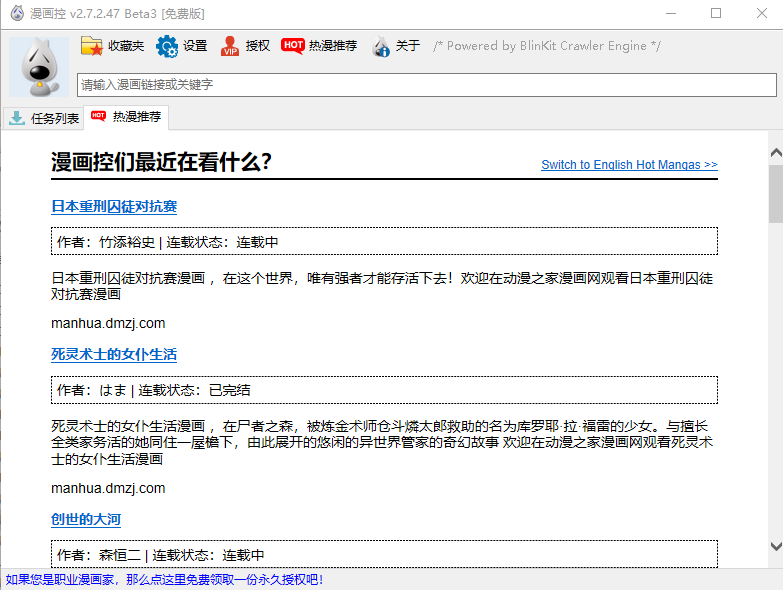783x590 pixels.
Task: Click the VIP authorization icon
Action: tap(230, 46)
